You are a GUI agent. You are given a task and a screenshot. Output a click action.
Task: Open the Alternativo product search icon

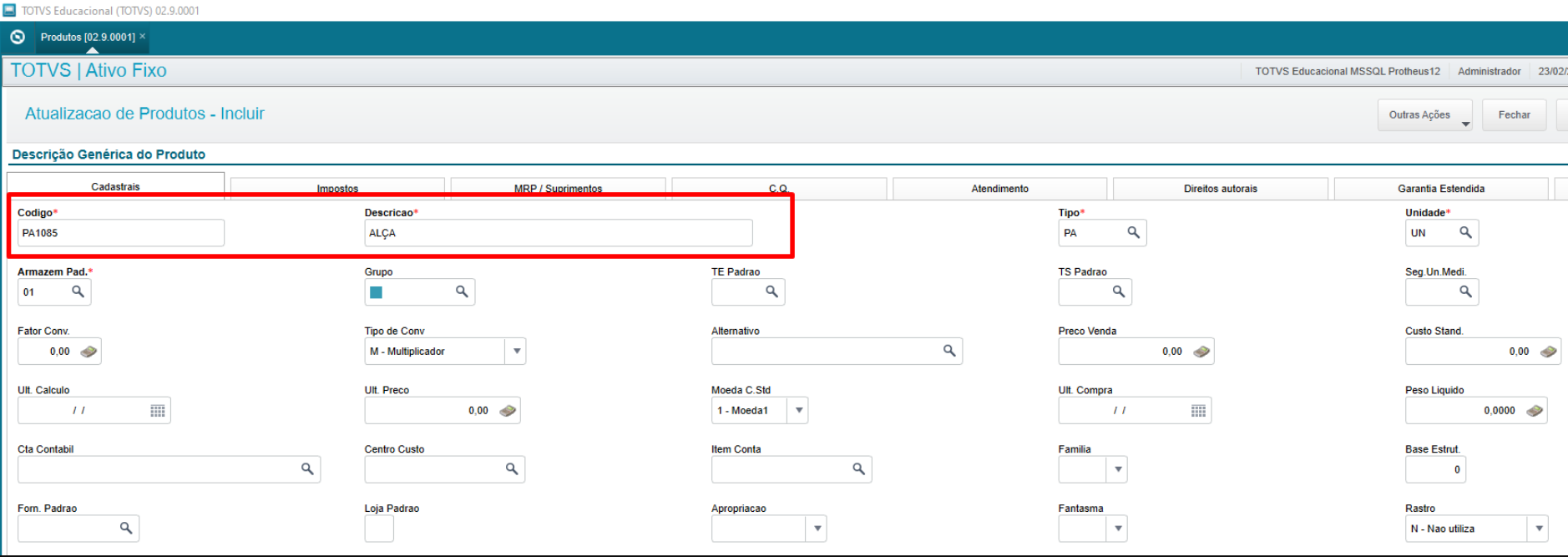(949, 351)
